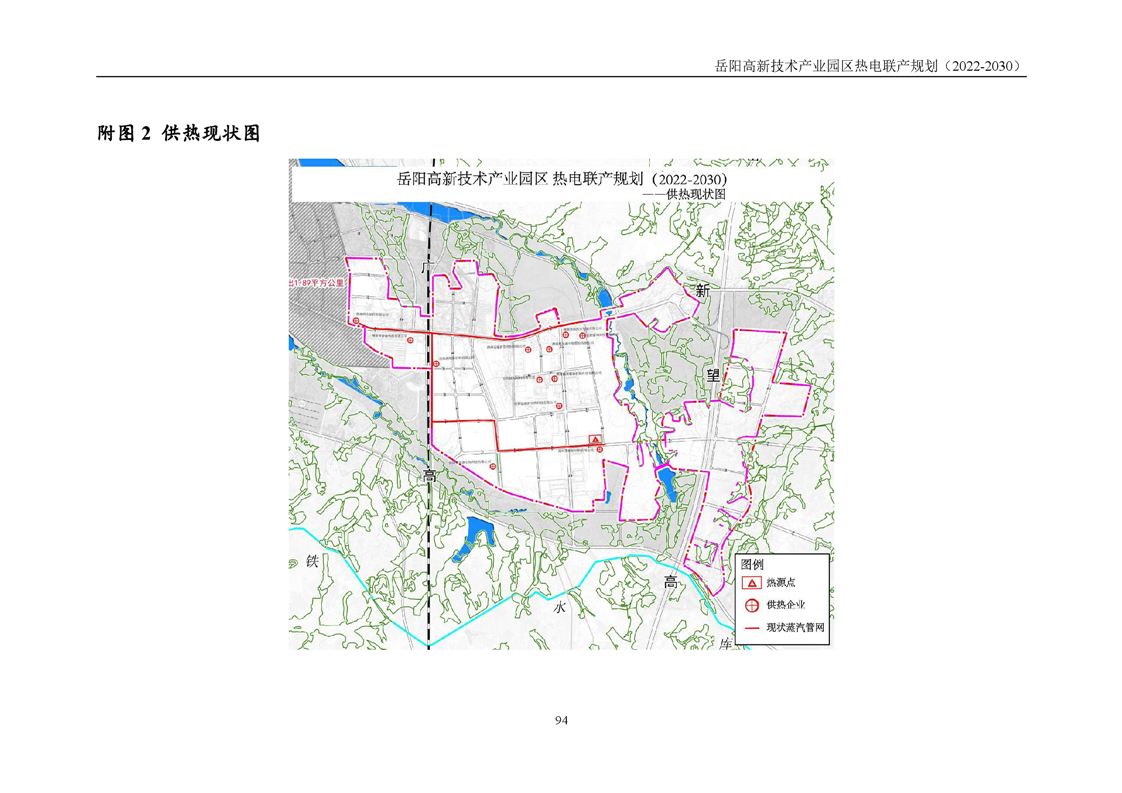Screen dimensions: 1122x793
Task: Click the 铁 character label at the map's left edge
Action: tap(311, 562)
